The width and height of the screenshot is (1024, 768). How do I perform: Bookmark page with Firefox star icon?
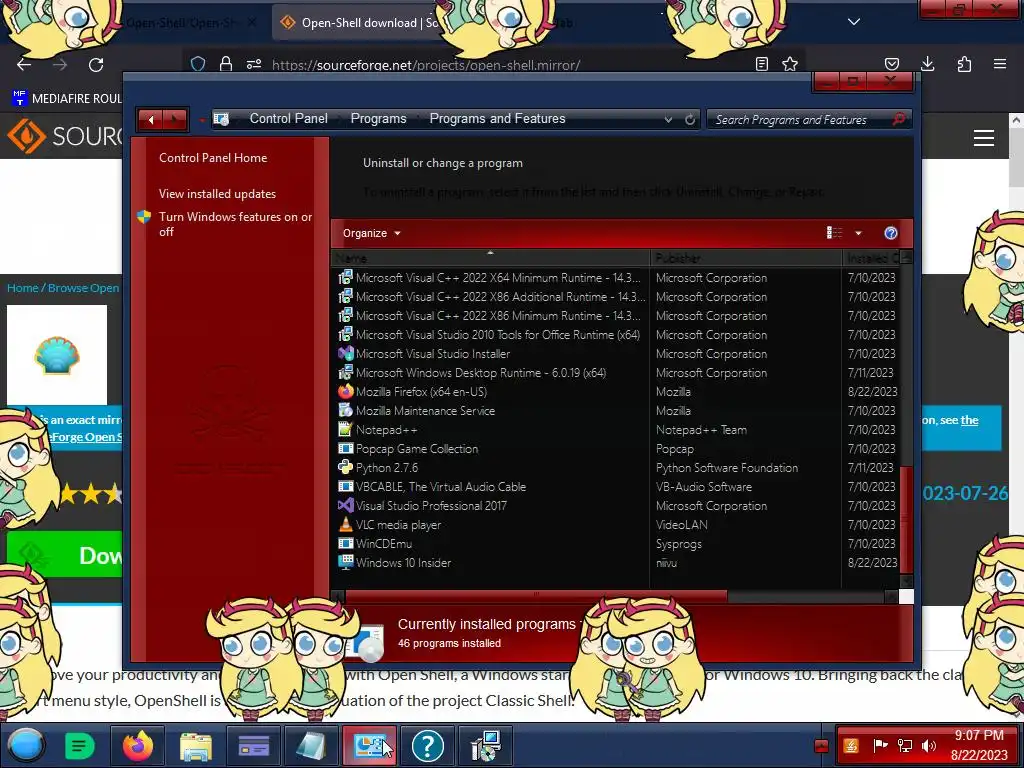[x=790, y=64]
